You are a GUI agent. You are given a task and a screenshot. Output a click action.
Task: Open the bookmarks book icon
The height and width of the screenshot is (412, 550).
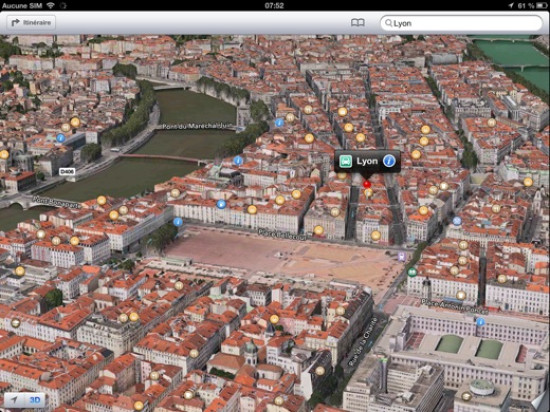(x=357, y=23)
